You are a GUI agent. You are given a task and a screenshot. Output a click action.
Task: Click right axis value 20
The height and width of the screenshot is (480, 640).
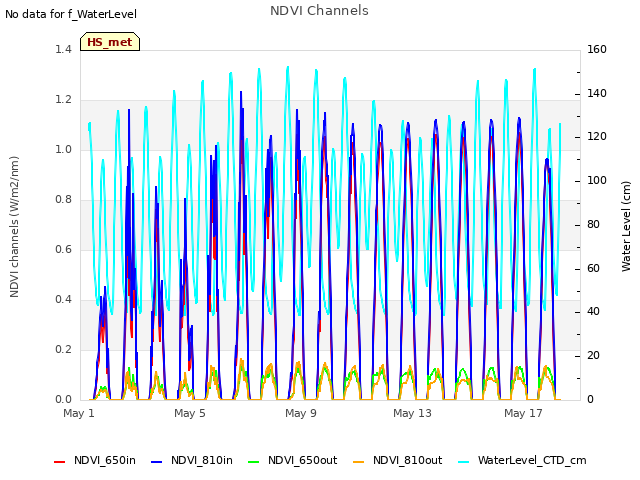click(593, 356)
